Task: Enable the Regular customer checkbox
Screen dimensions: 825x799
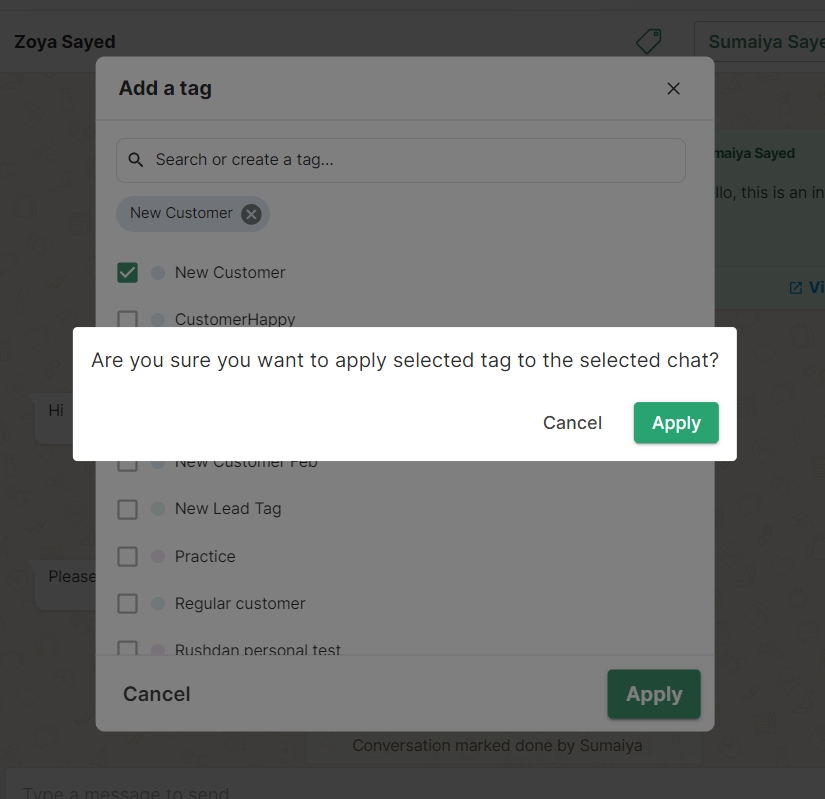Action: coord(127,604)
